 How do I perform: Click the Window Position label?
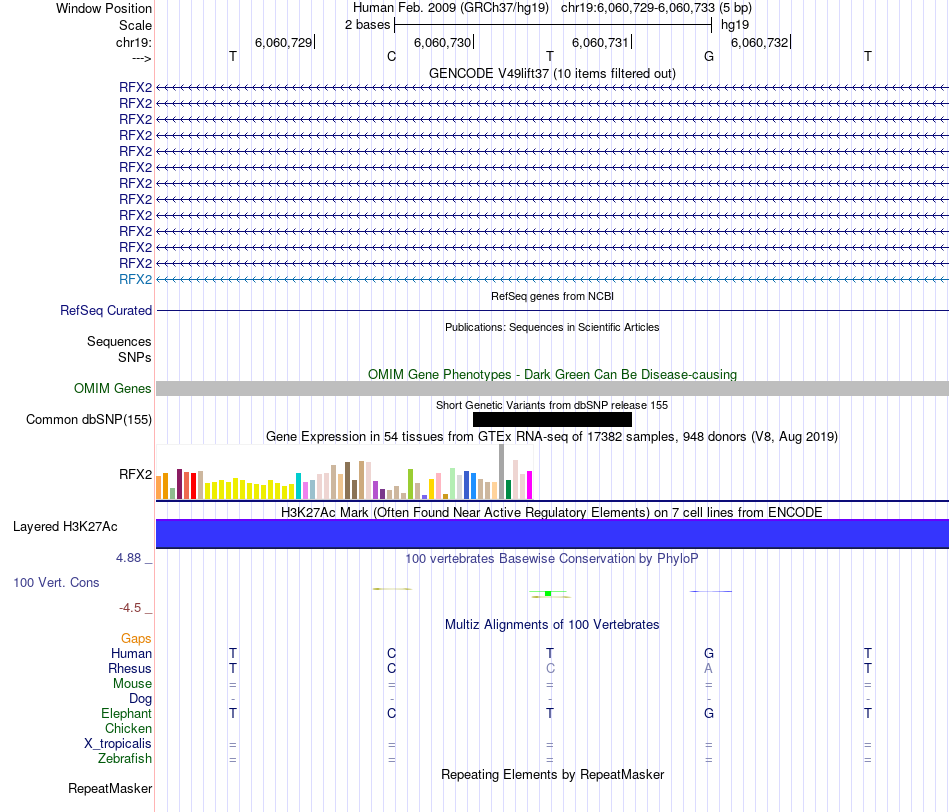pyautogui.click(x=104, y=8)
